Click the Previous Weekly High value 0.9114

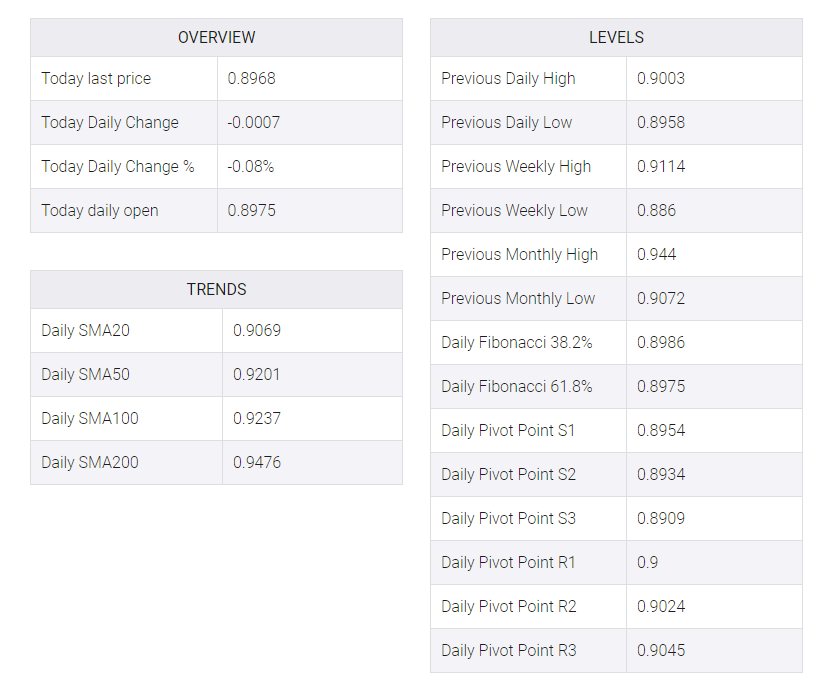[661, 166]
